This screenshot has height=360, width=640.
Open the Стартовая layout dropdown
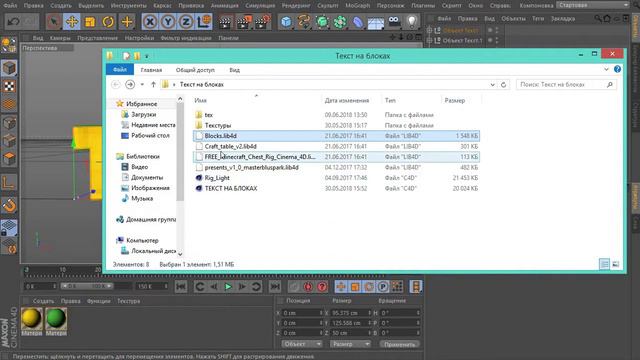pyautogui.click(x=593, y=5)
